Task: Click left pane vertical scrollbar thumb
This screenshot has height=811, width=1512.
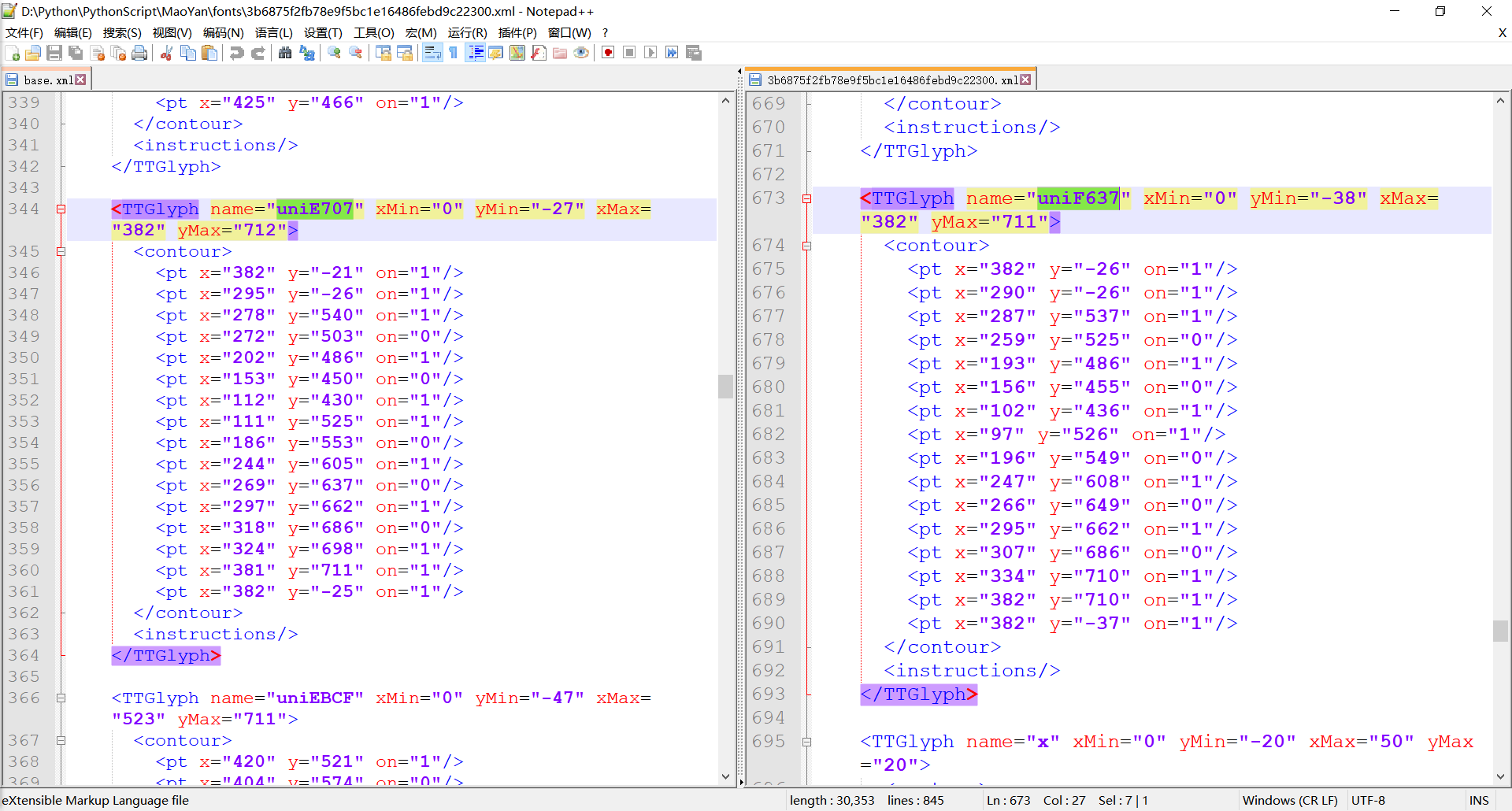Action: [x=725, y=387]
